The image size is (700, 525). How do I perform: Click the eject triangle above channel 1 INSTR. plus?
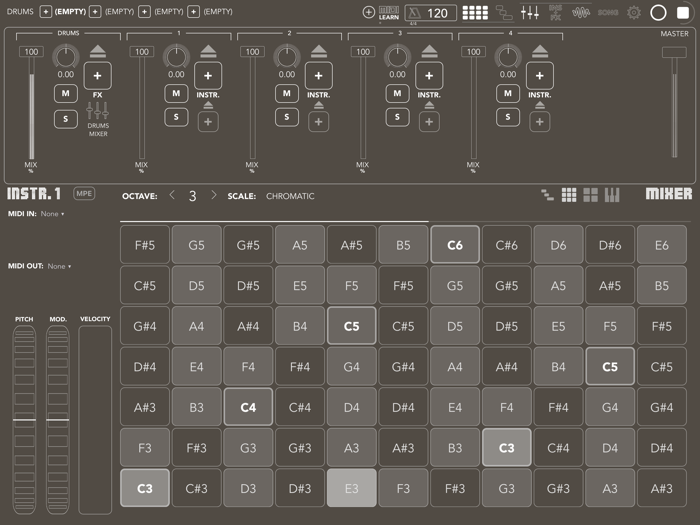[x=208, y=51]
